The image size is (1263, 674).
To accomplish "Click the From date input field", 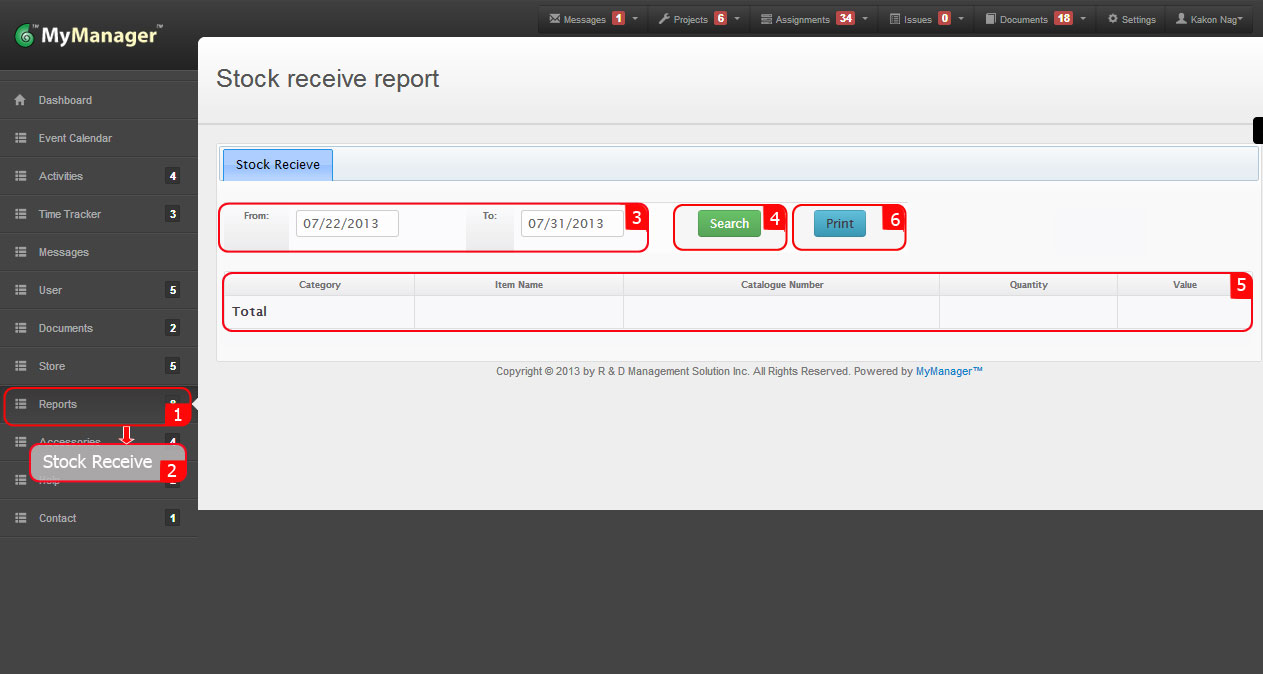I will (346, 223).
